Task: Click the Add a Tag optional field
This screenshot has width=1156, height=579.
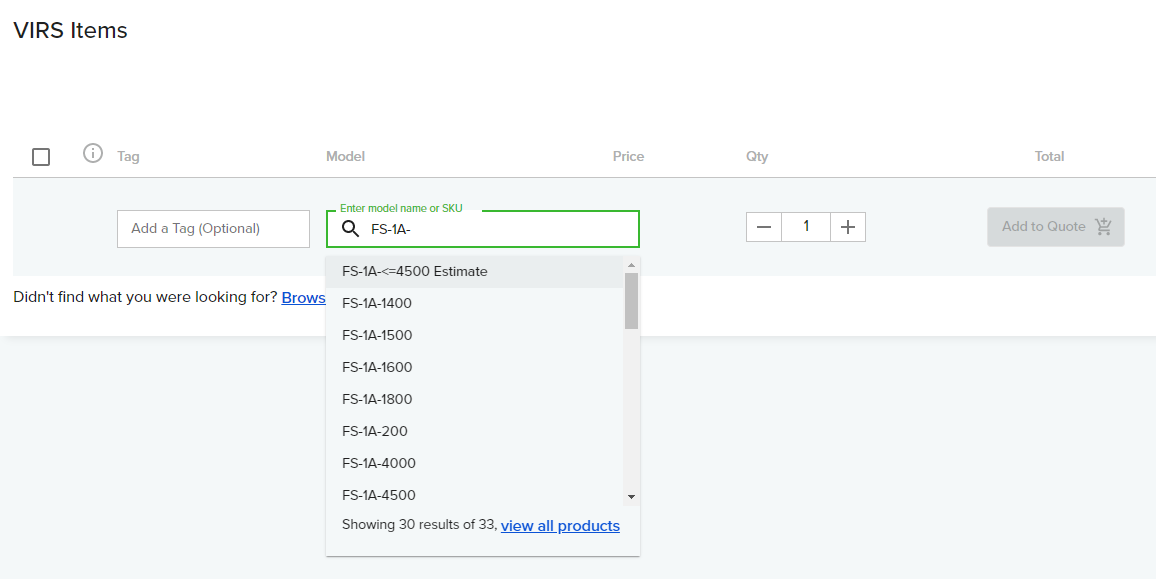Action: [x=213, y=229]
